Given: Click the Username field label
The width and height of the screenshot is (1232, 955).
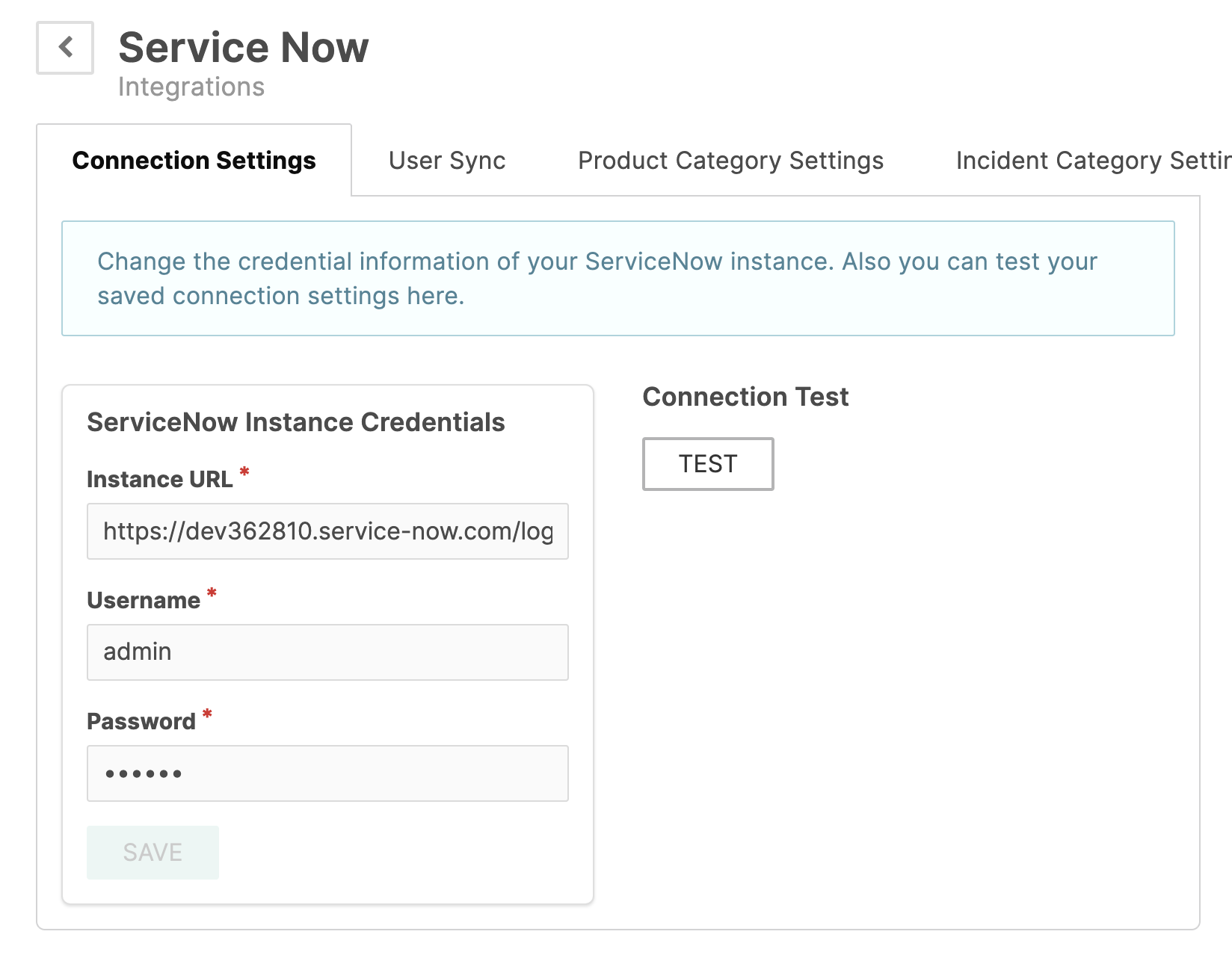Looking at the screenshot, I should pos(144,599).
